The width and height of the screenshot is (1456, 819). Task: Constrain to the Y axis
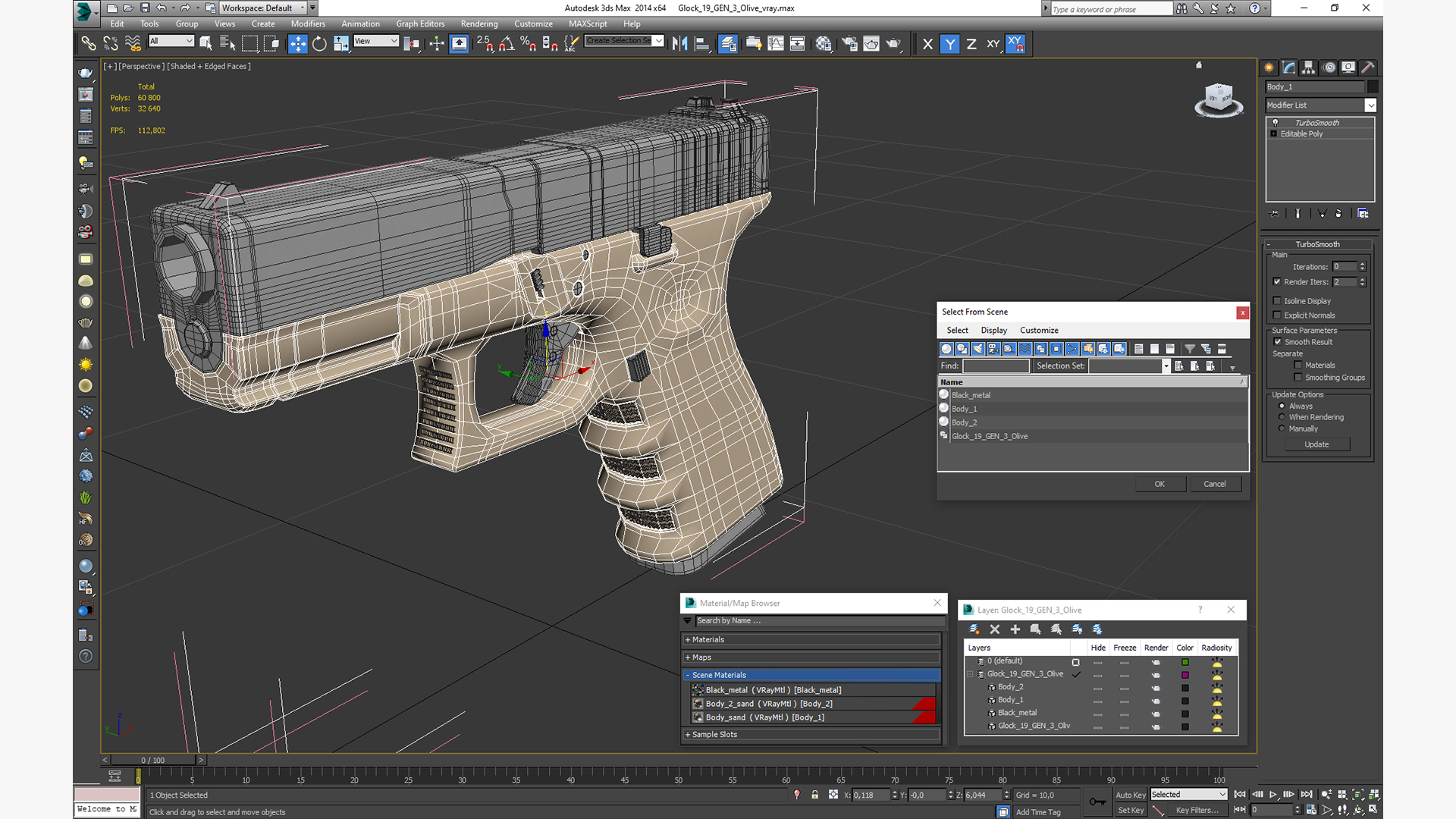coord(949,44)
